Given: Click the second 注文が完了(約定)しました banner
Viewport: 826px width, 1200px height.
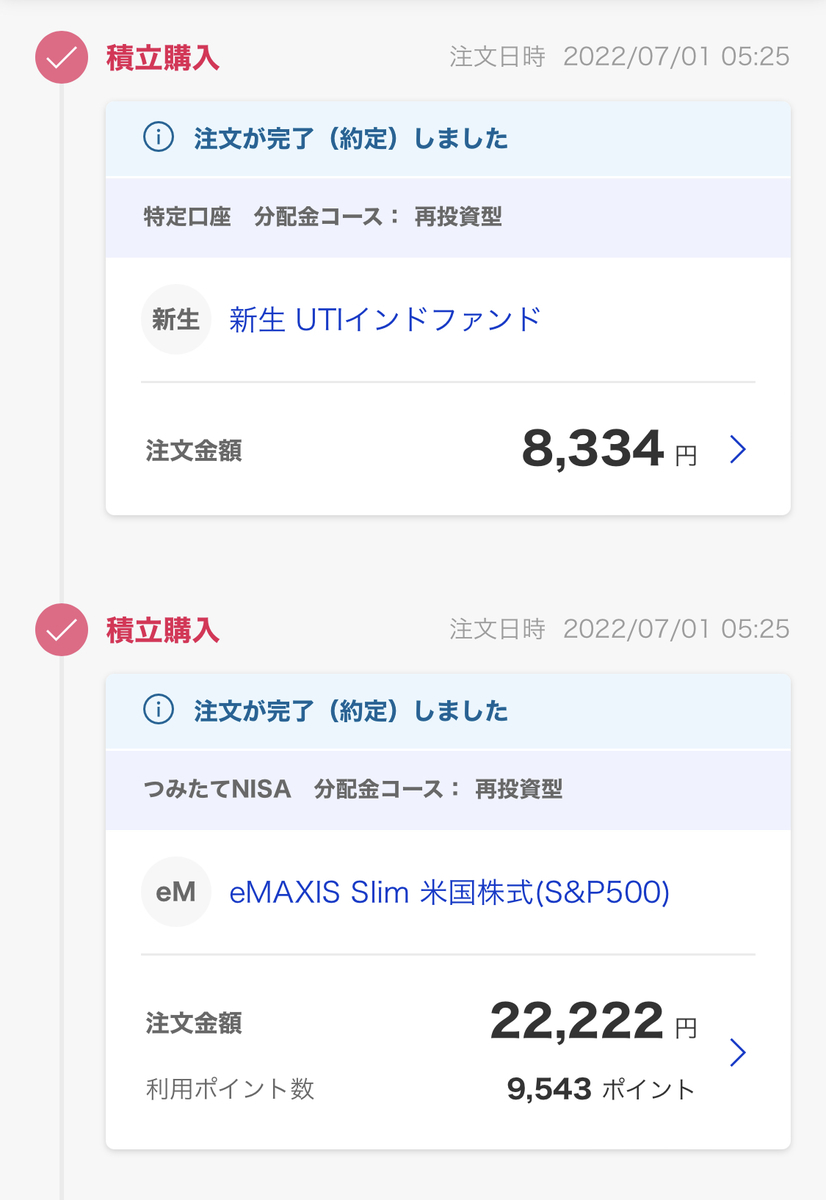Looking at the screenshot, I should pos(448,712).
